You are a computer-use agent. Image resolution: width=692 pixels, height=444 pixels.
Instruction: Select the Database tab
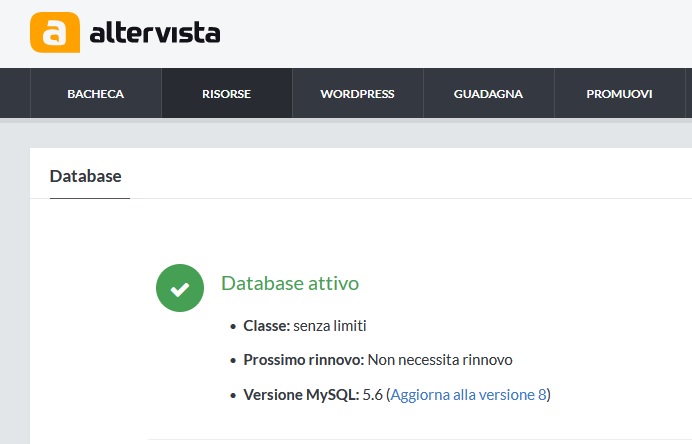click(86, 176)
